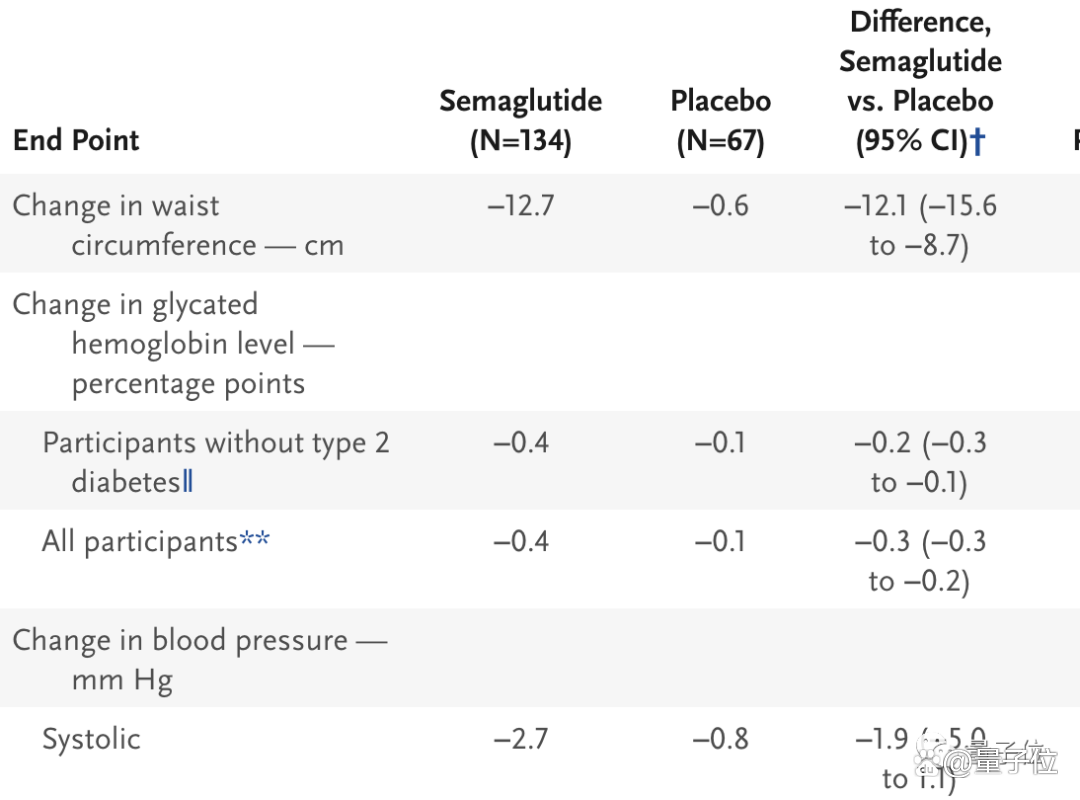Click the All participants row label
Screen dimensions: 1080x800
(140, 541)
